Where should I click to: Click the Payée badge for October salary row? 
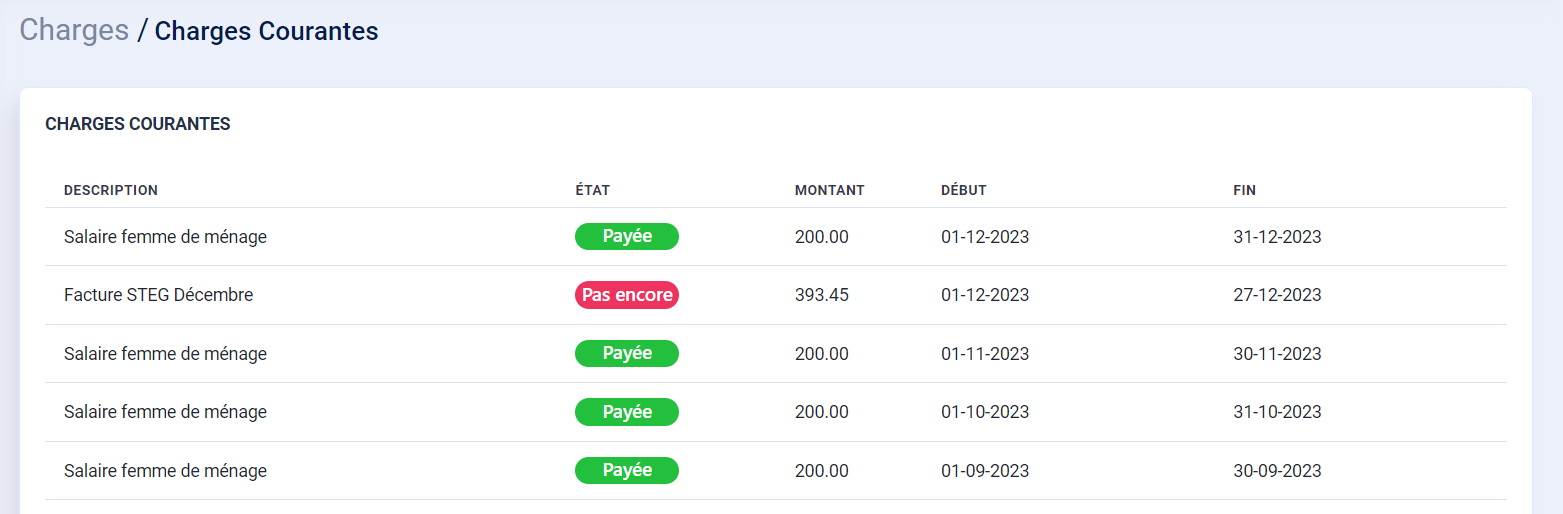pyautogui.click(x=627, y=412)
